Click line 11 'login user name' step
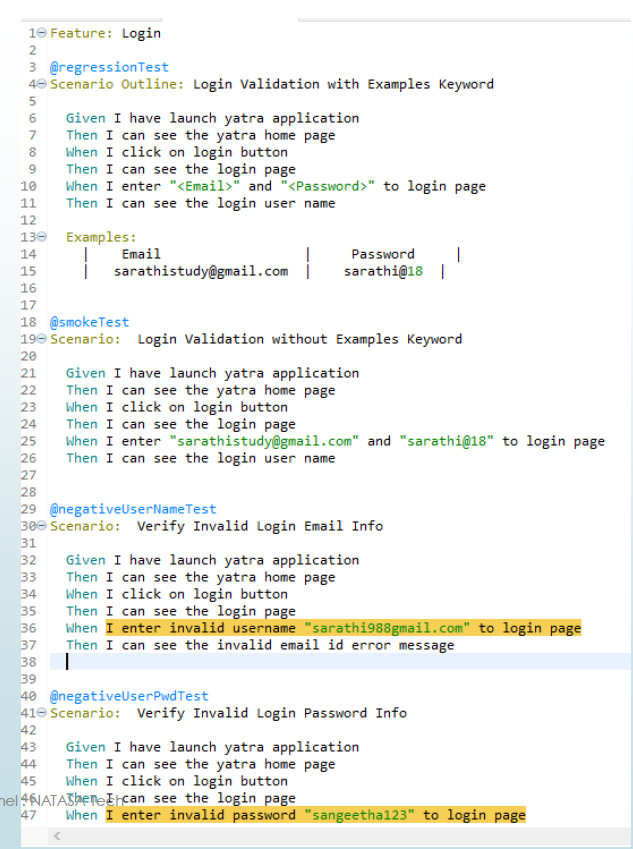This screenshot has height=849, width=633. [x=200, y=203]
